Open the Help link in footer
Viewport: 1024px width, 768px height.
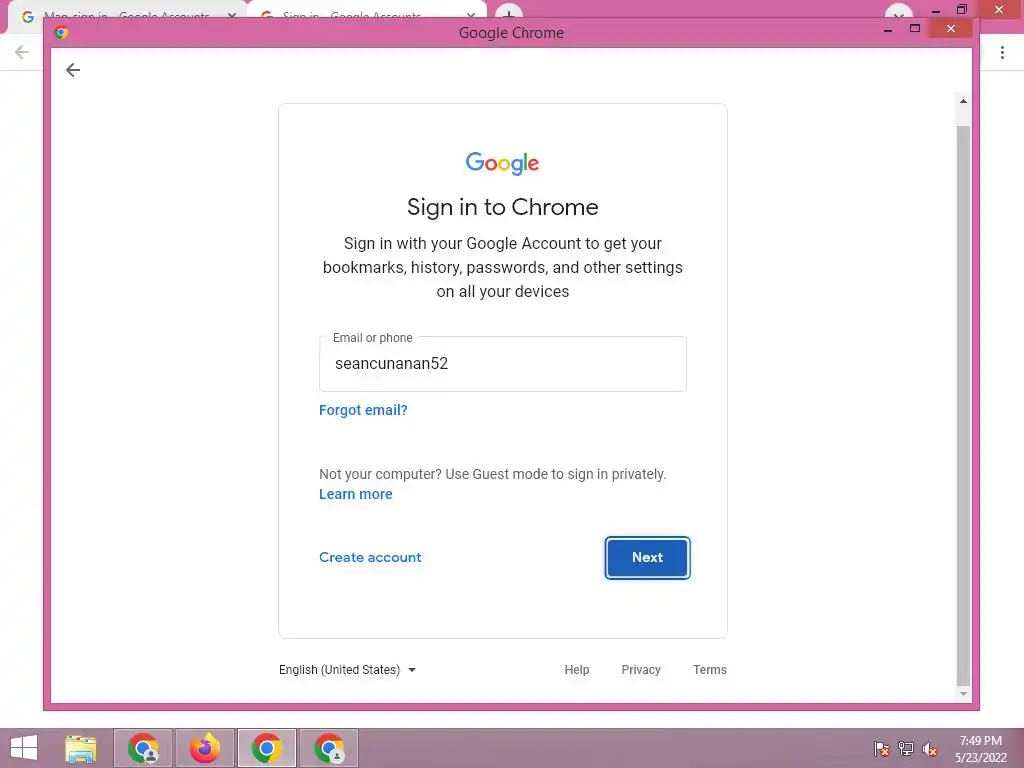tap(577, 669)
